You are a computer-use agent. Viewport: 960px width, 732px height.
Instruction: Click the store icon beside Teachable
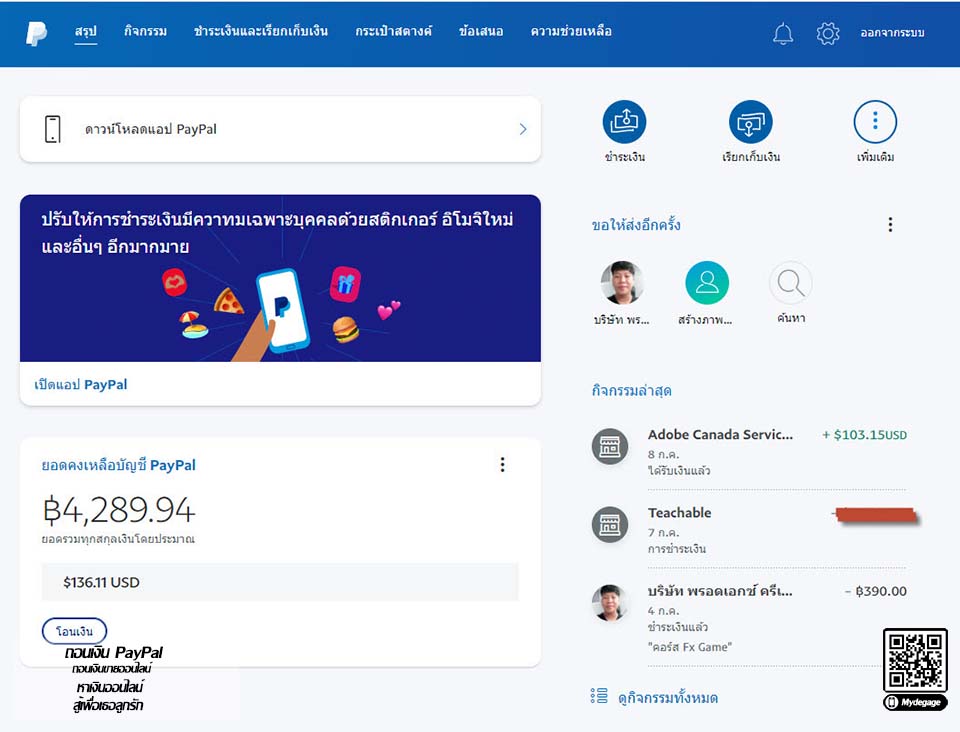point(610,524)
